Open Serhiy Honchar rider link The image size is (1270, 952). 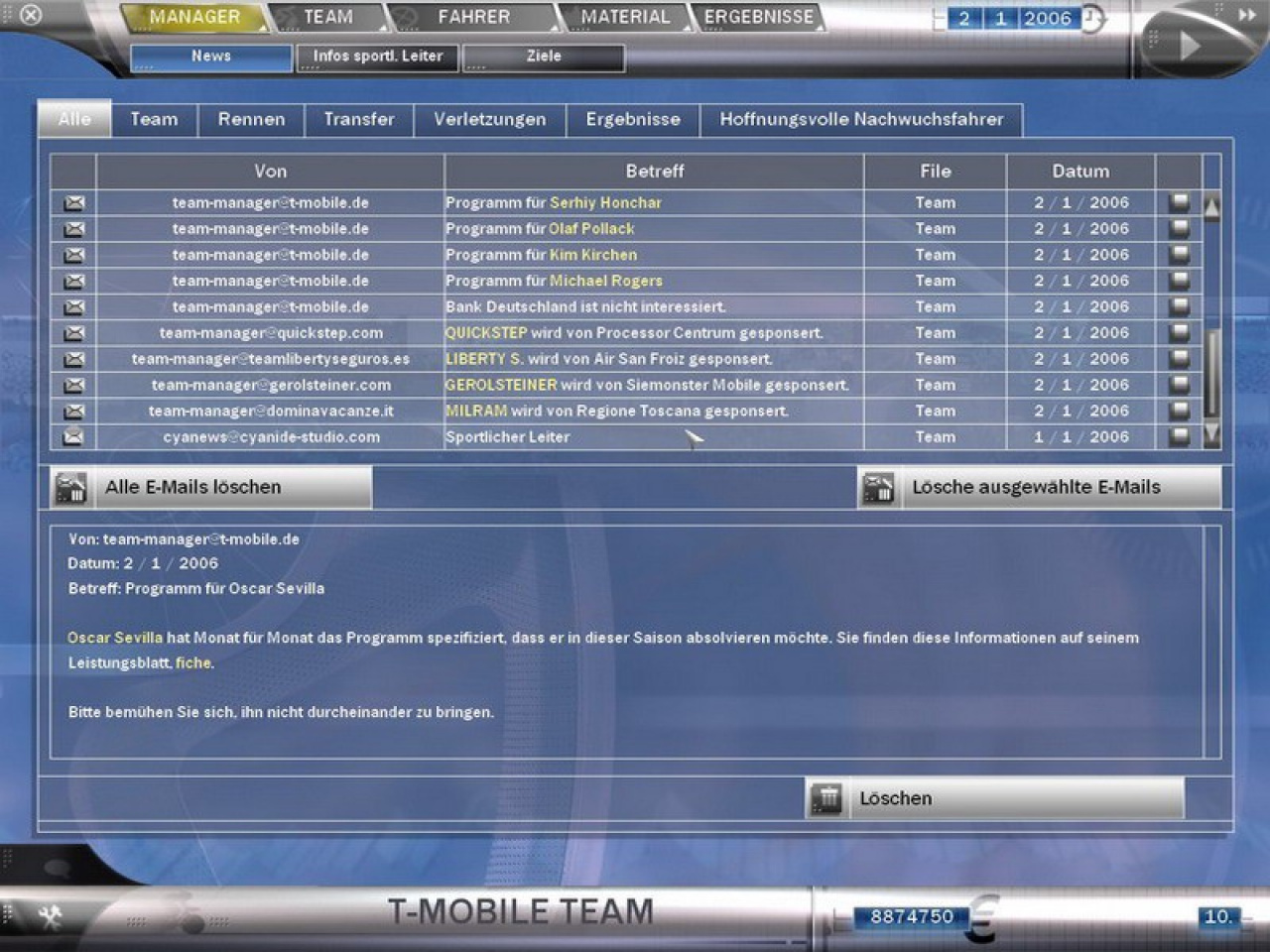tap(605, 202)
